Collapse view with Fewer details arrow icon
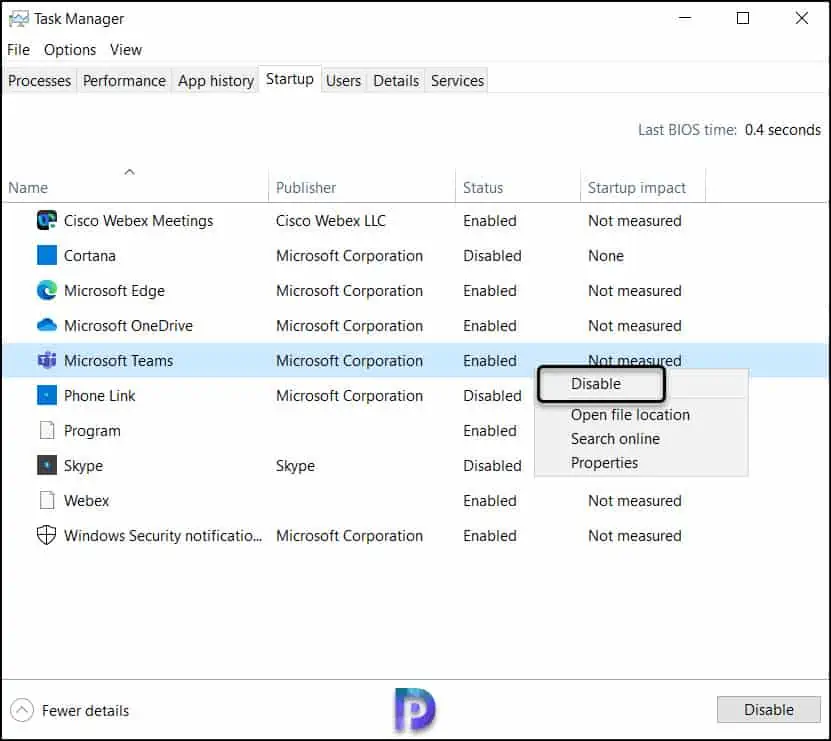 tap(22, 710)
